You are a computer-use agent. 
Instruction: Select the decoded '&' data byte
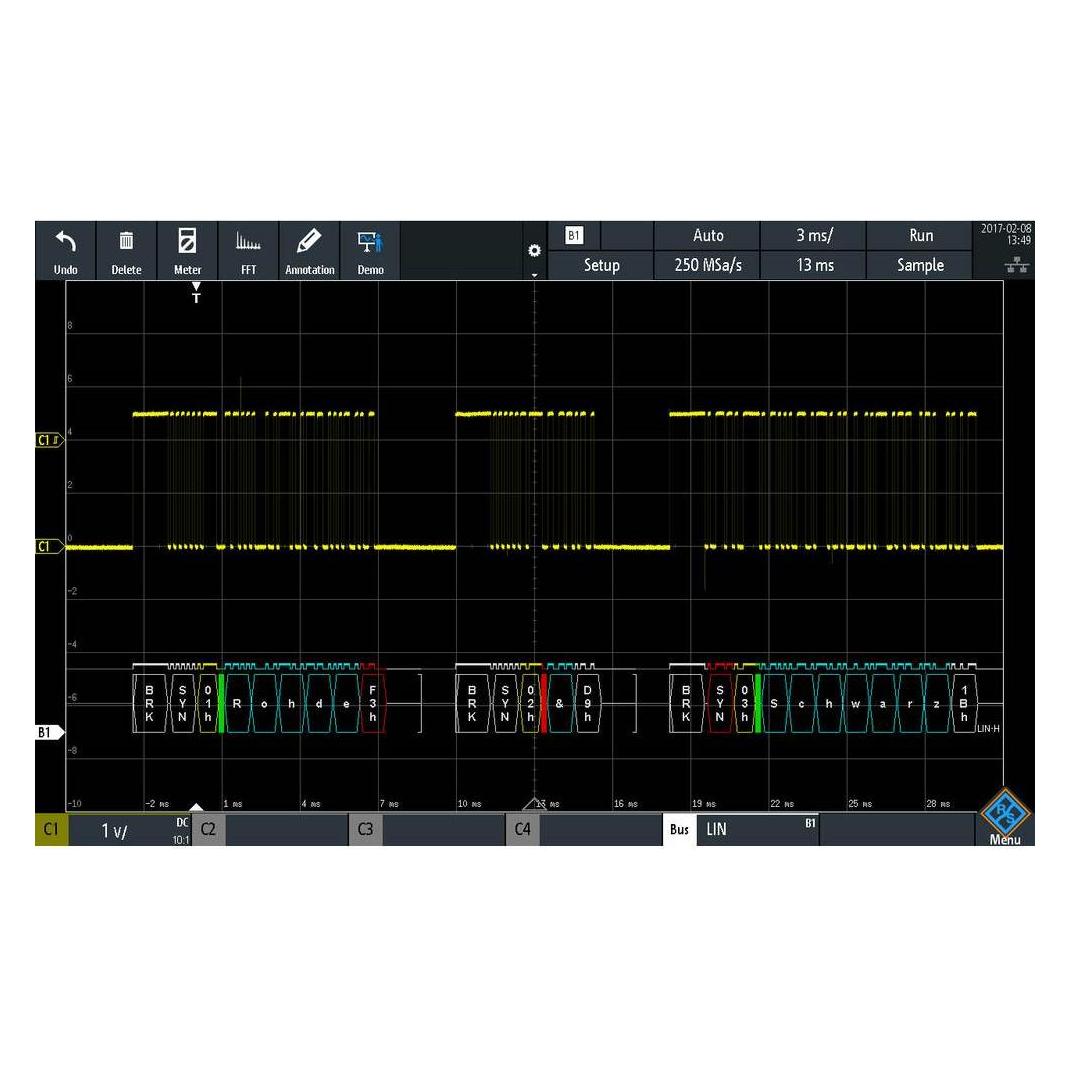[560, 704]
